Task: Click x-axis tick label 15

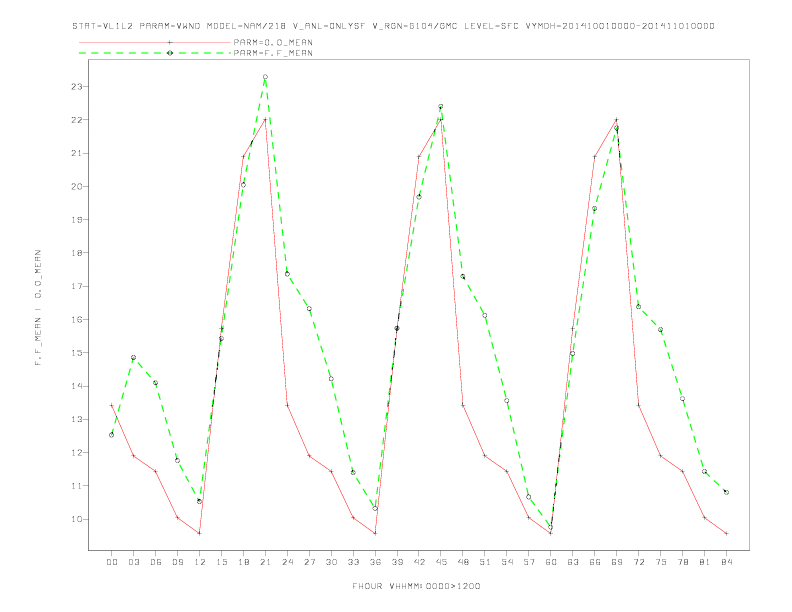Action: (x=221, y=562)
